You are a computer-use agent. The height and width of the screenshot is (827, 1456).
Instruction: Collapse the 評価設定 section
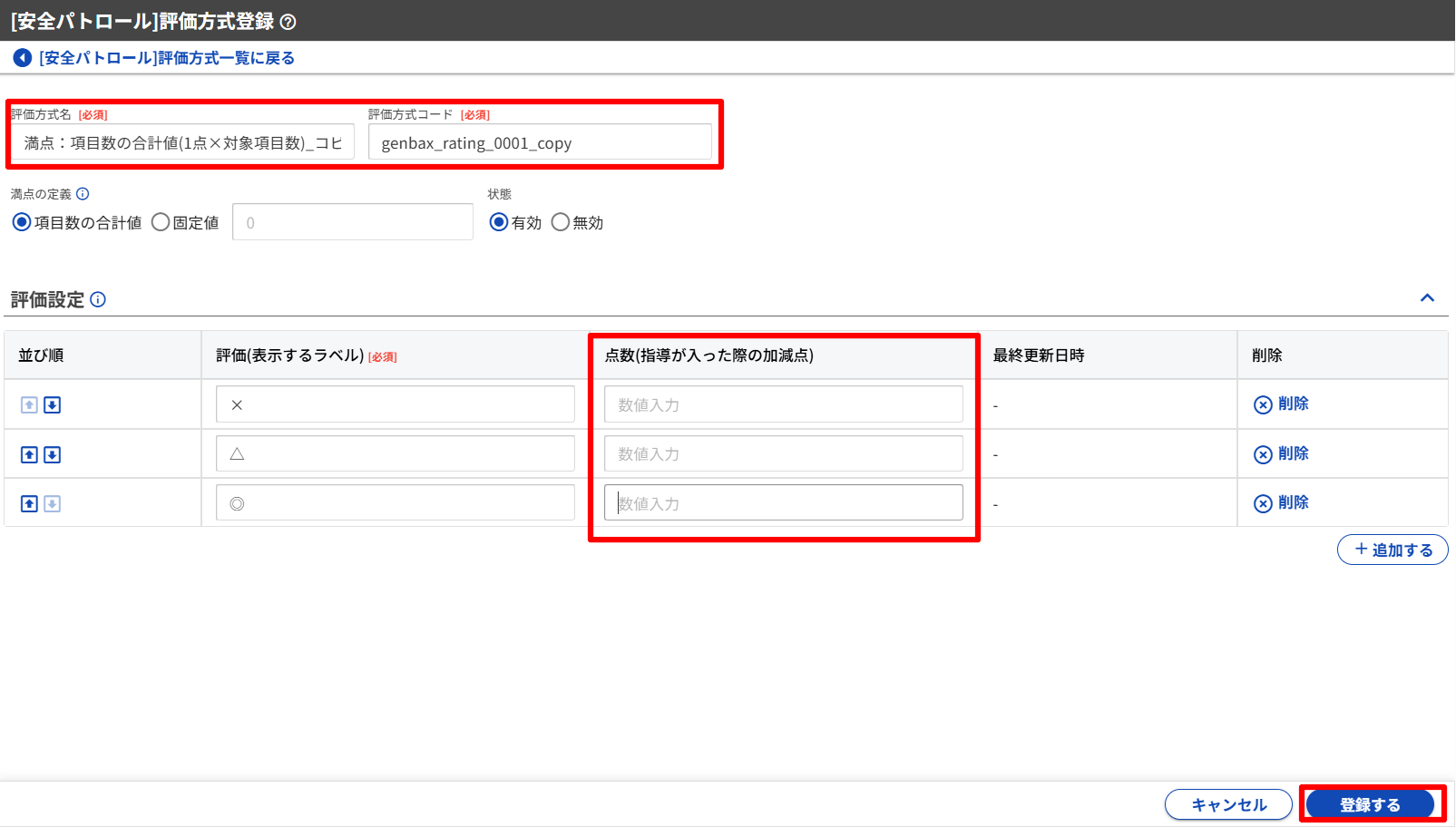click(1427, 298)
